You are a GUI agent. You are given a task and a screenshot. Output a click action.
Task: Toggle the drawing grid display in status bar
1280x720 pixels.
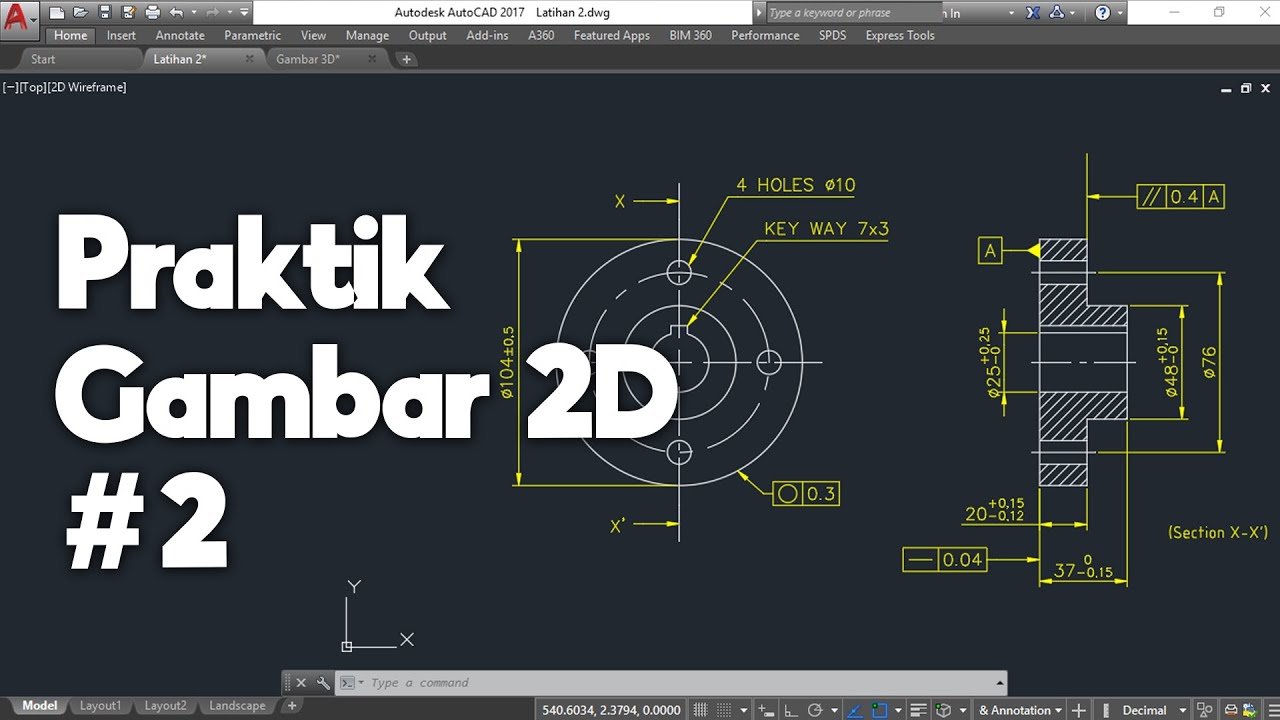701,710
